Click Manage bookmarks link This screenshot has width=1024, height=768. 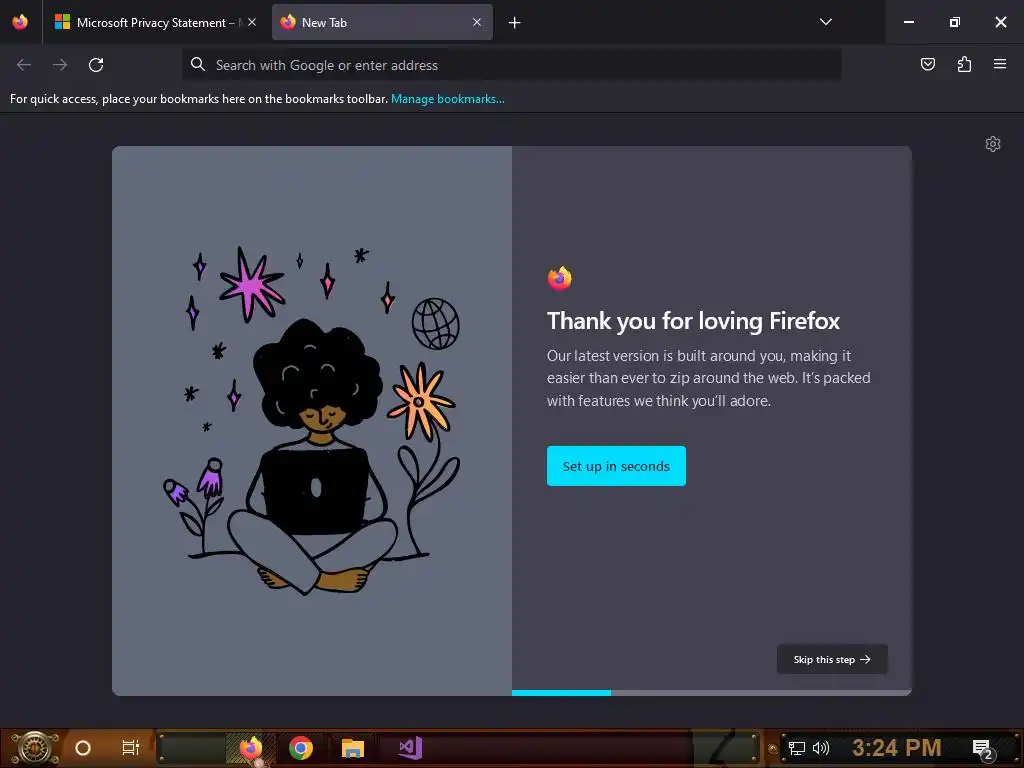tap(447, 99)
